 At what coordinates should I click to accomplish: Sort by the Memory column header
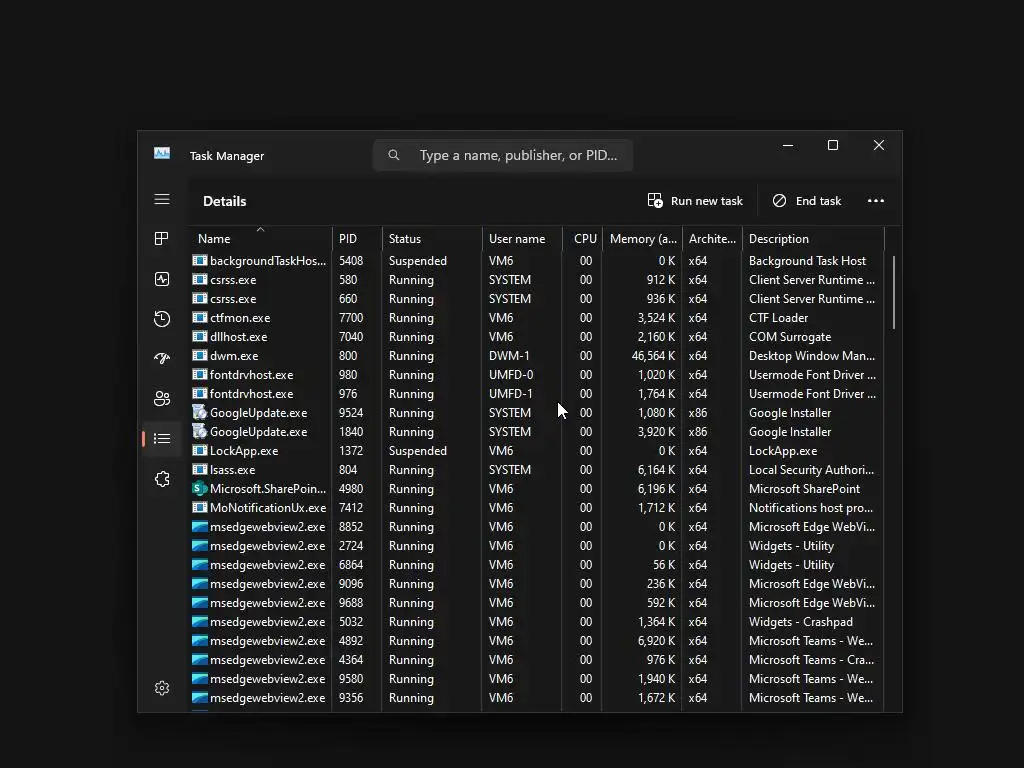click(642, 238)
